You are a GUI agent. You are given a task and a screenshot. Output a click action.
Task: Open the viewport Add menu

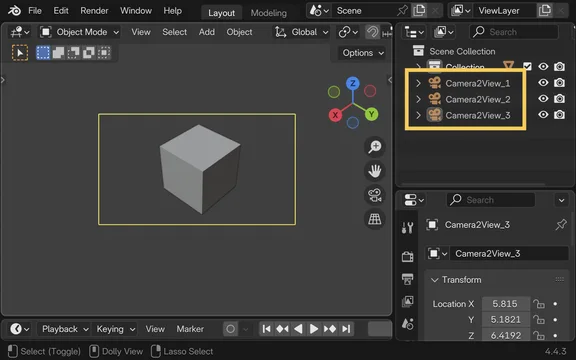[206, 32]
